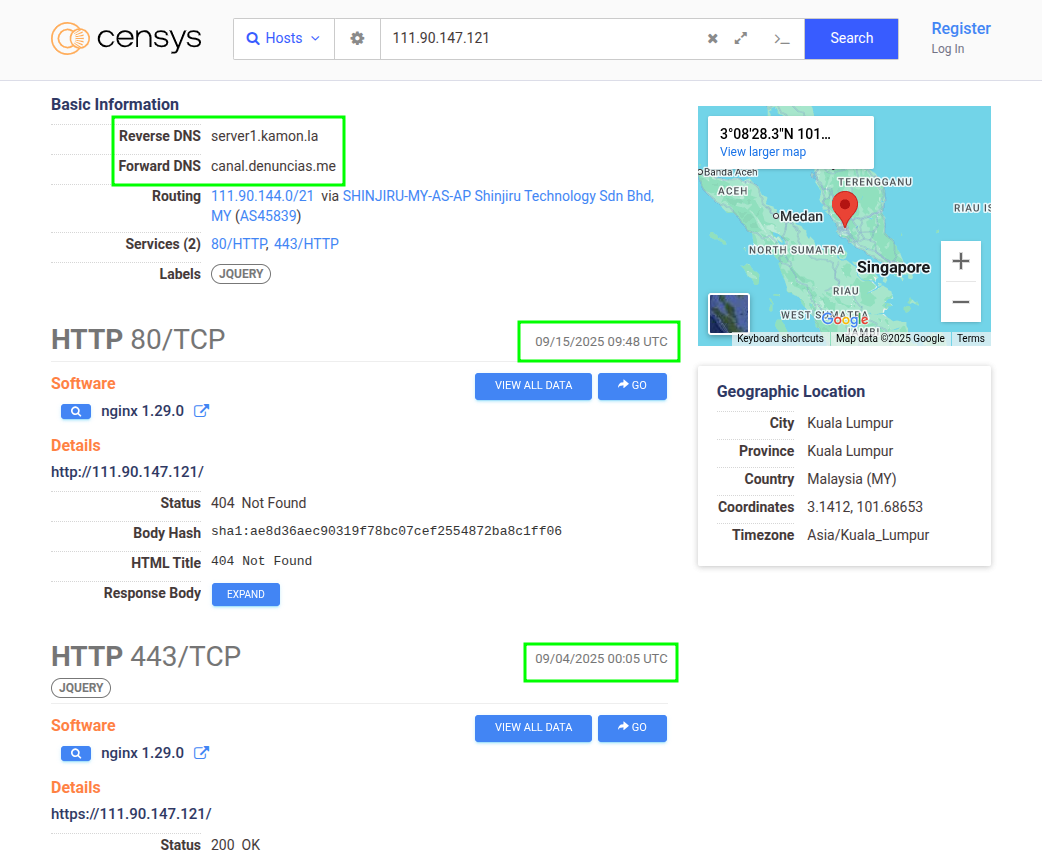Expand the Response Body section
Screen dimensions: 1042x855
click(245, 594)
